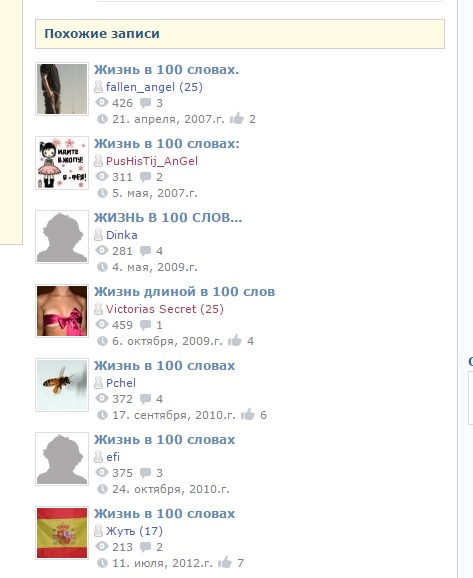Image resolution: width=473 pixels, height=578 pixels.
Task: Open fallen_angel's post "Жизнь в 100 словах."
Action: tap(166, 69)
